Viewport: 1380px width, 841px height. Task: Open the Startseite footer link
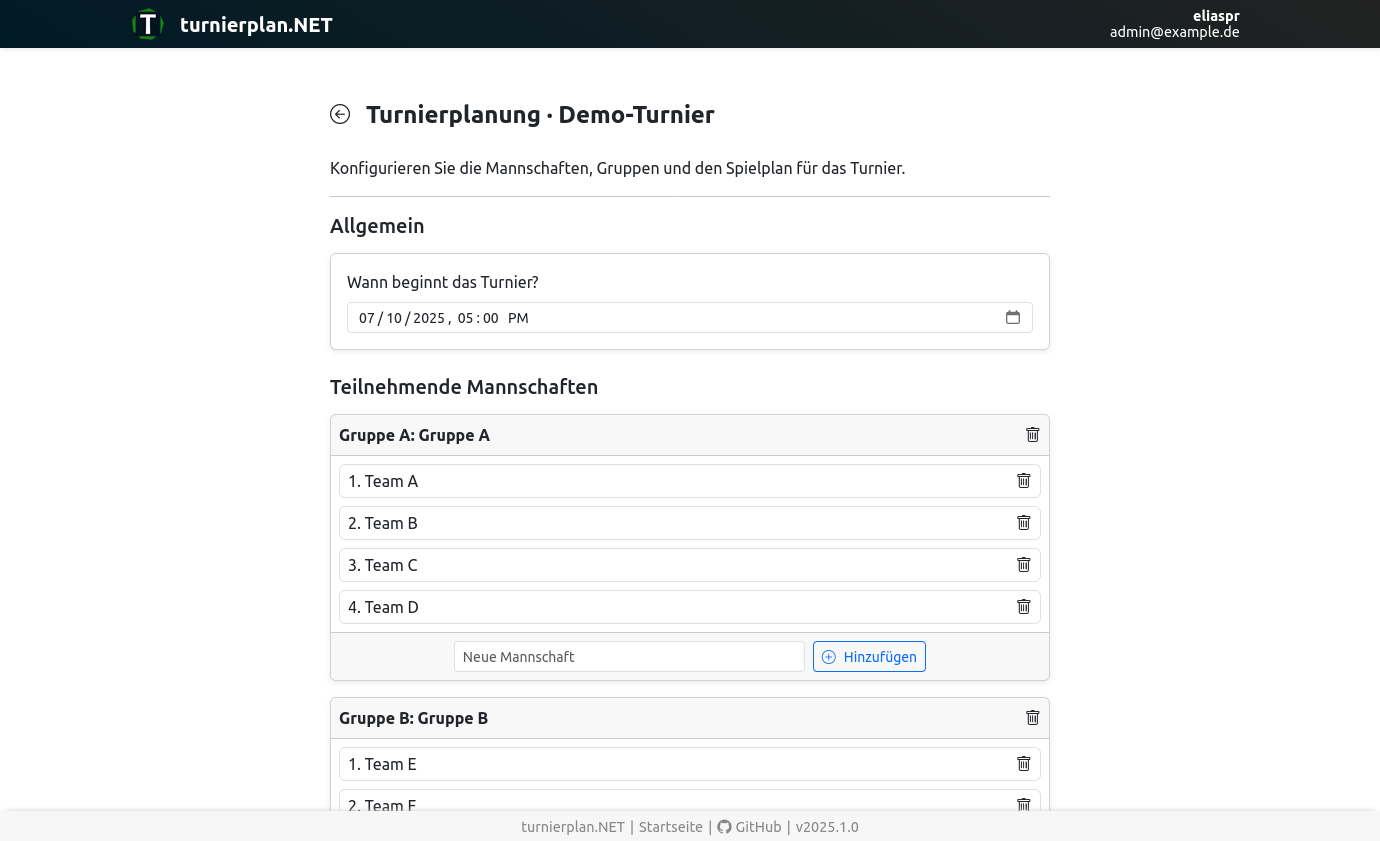[671, 827]
